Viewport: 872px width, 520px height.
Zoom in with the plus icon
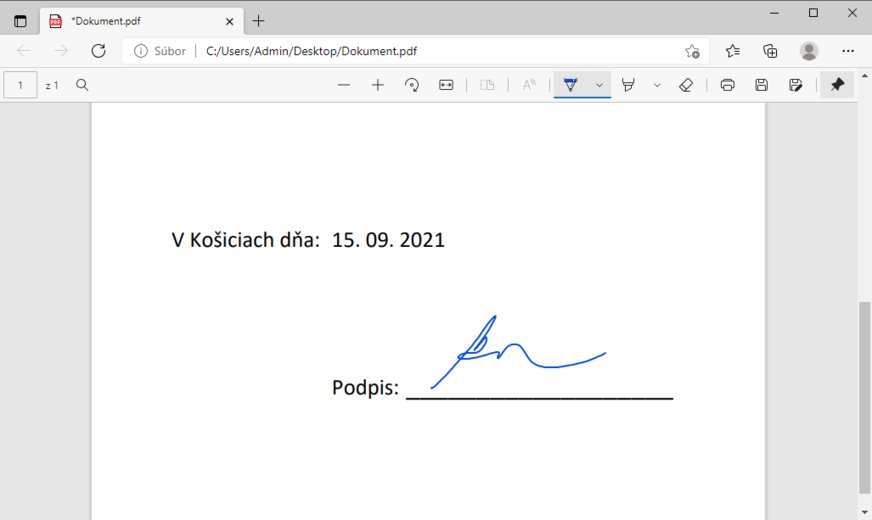(378, 86)
